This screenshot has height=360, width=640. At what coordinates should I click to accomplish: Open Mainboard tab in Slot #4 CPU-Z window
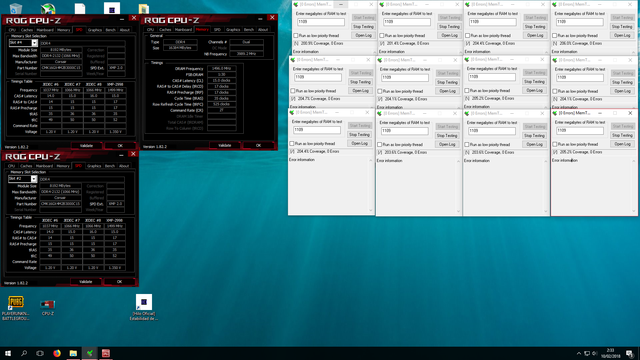click(45, 30)
